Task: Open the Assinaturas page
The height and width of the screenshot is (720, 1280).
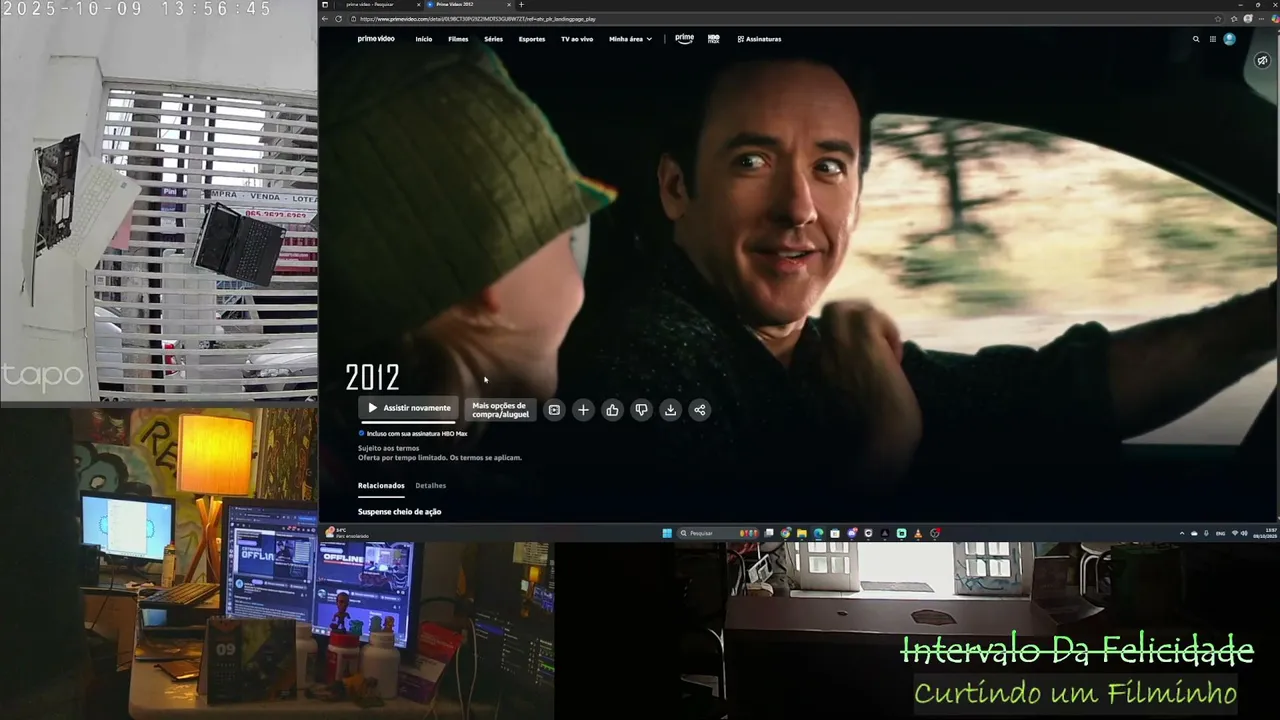Action: click(x=759, y=39)
